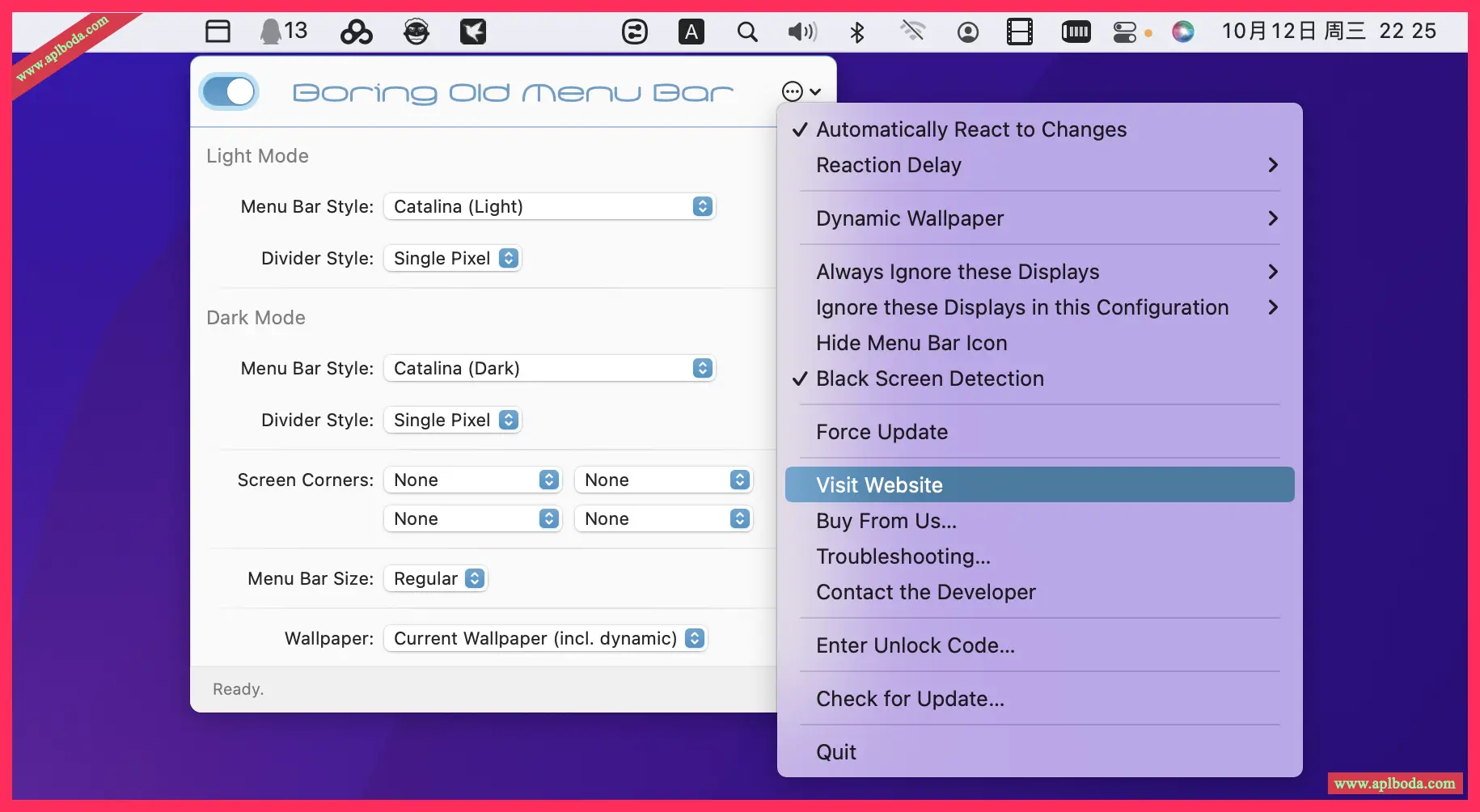
Task: Open the bottom-left Screen Corners dropdown
Action: tap(472, 518)
